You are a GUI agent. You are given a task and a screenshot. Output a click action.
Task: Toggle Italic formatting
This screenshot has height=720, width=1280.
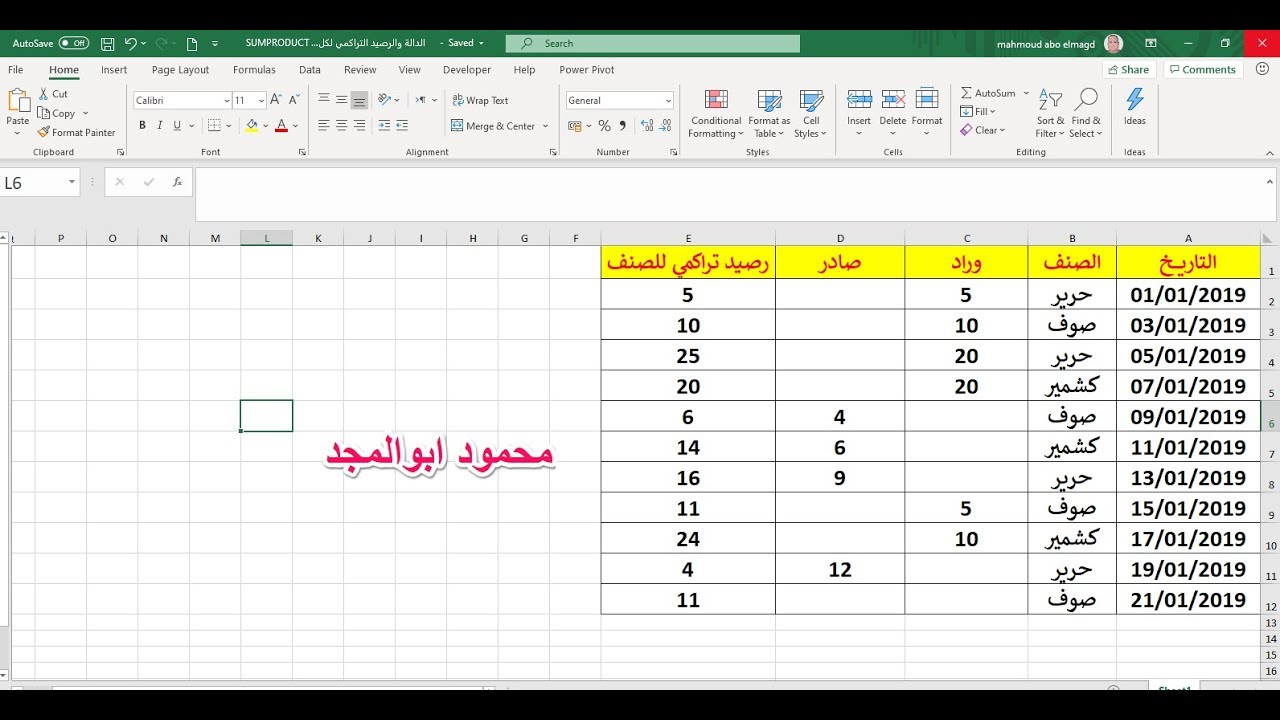tap(160, 126)
